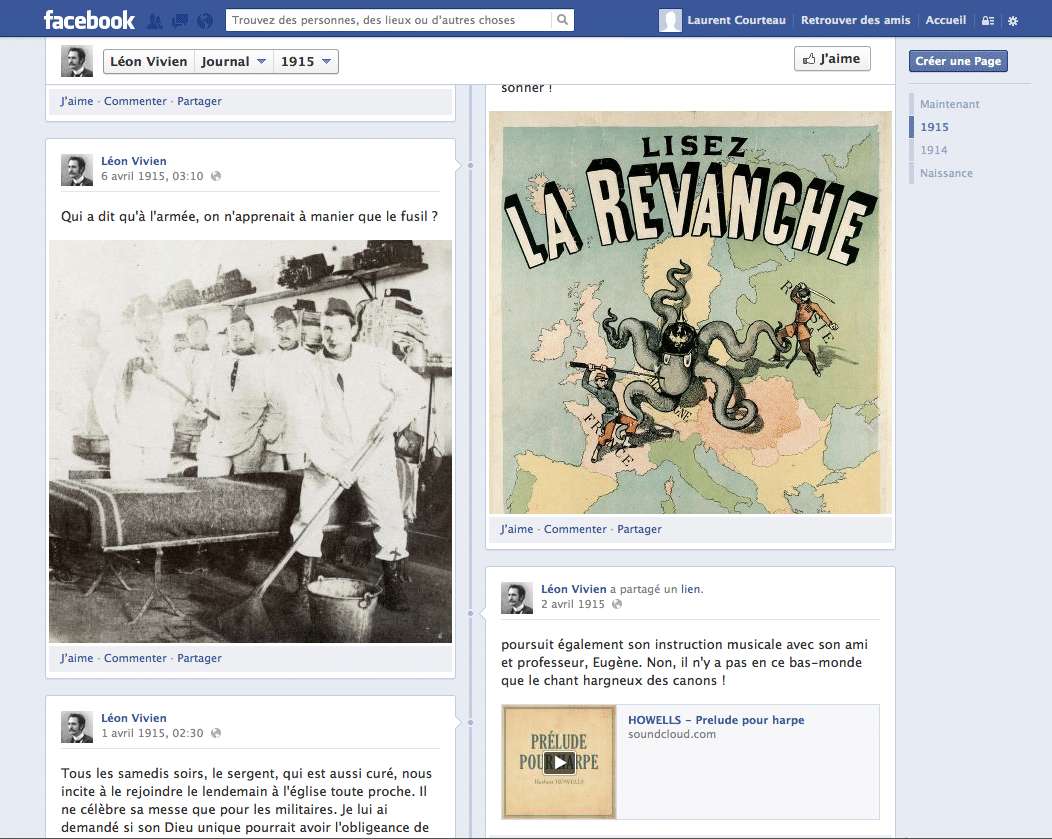Click the J'aime page button
This screenshot has height=839, width=1052.
click(x=832, y=59)
